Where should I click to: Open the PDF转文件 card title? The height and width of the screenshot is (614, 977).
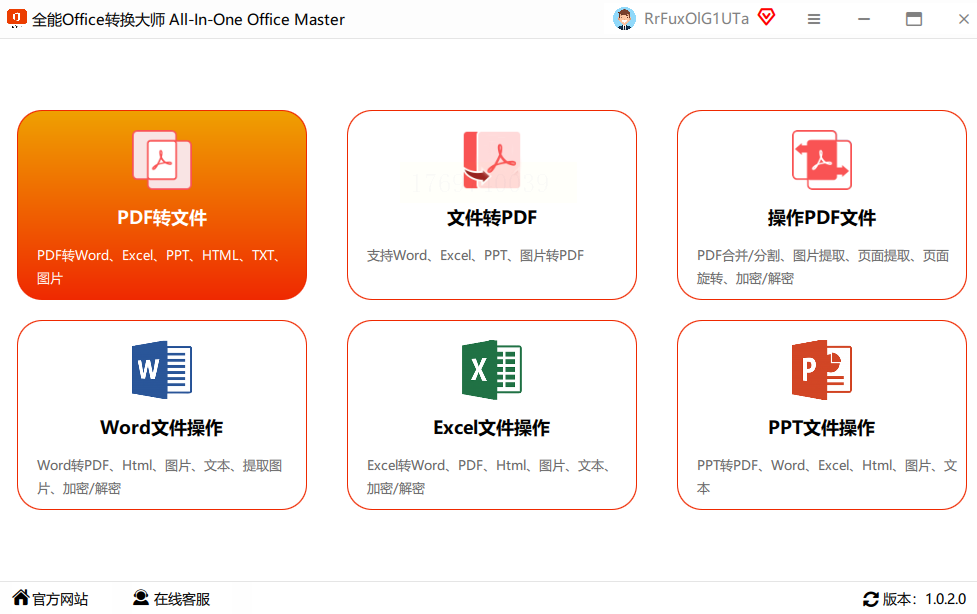click(x=162, y=218)
